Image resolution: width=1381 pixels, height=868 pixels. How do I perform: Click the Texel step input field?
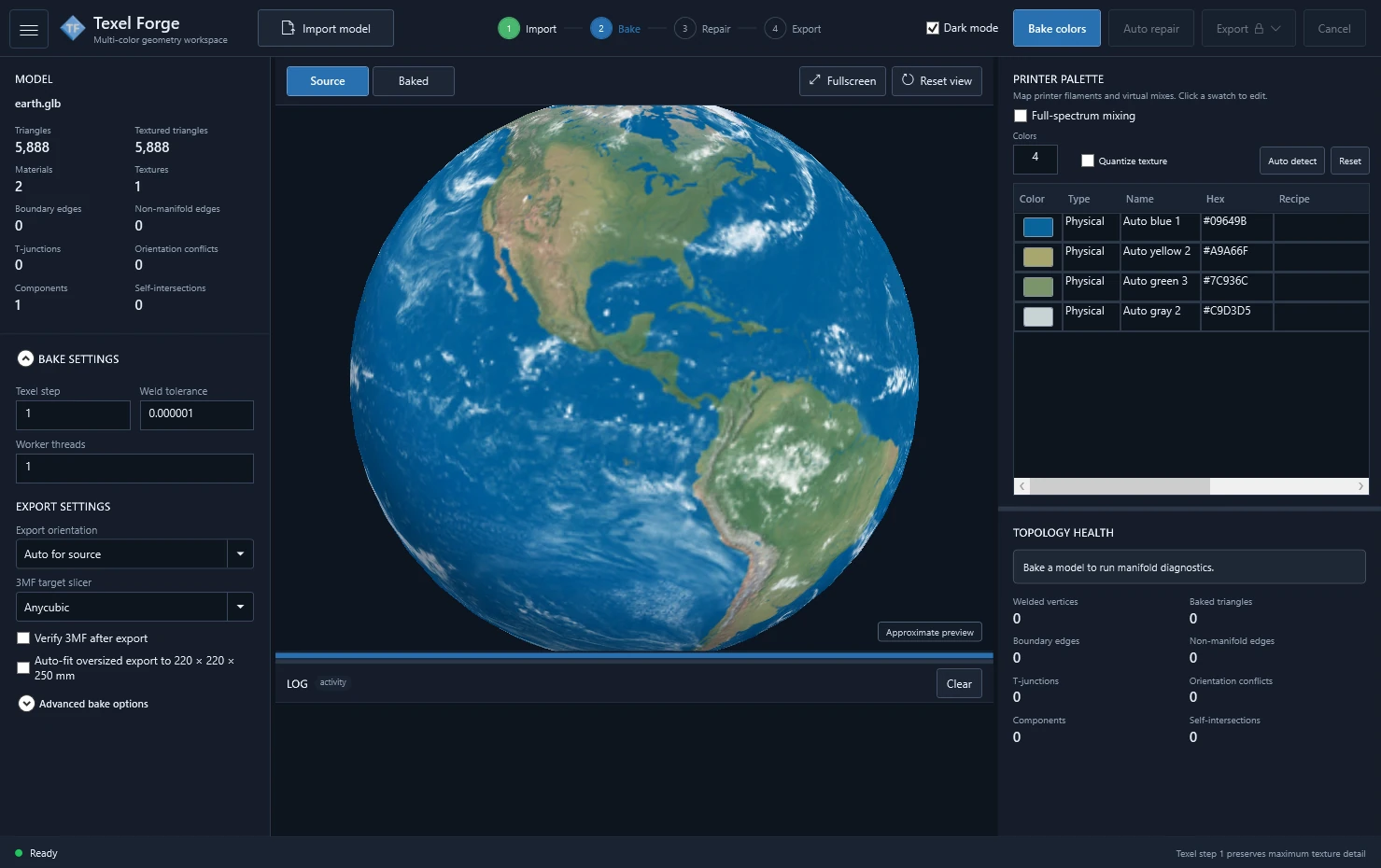click(73, 414)
